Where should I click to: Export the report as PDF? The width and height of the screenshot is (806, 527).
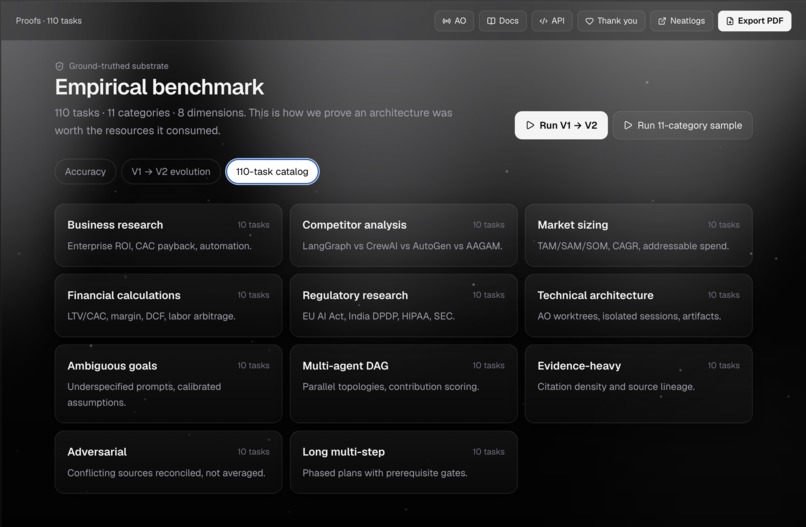point(755,21)
